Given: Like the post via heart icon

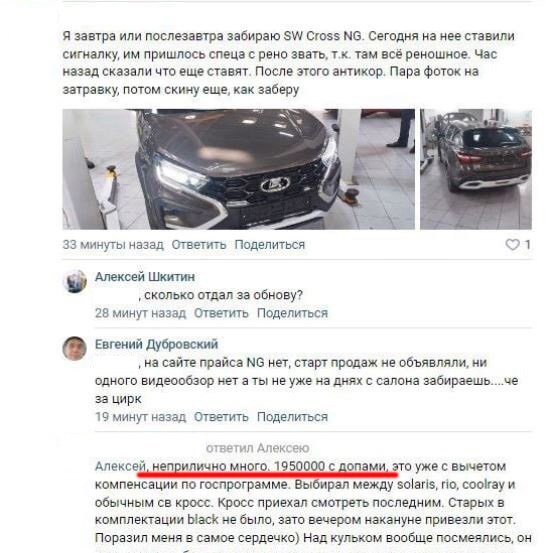Looking at the screenshot, I should click(512, 244).
